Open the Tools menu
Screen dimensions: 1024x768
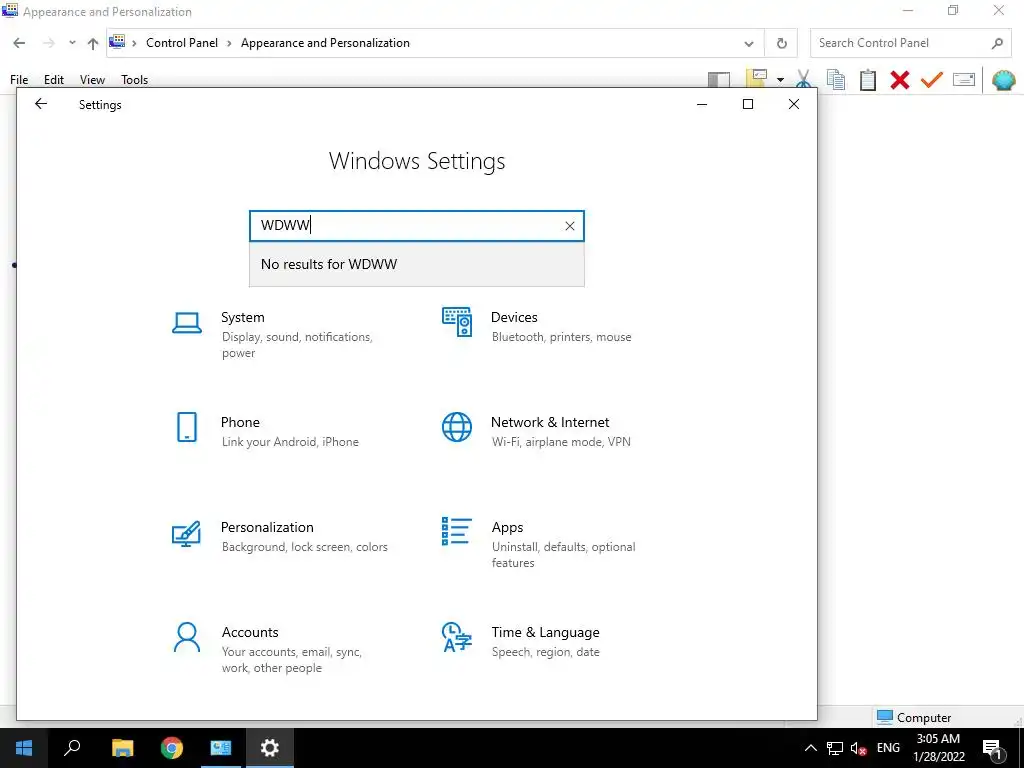tap(135, 80)
